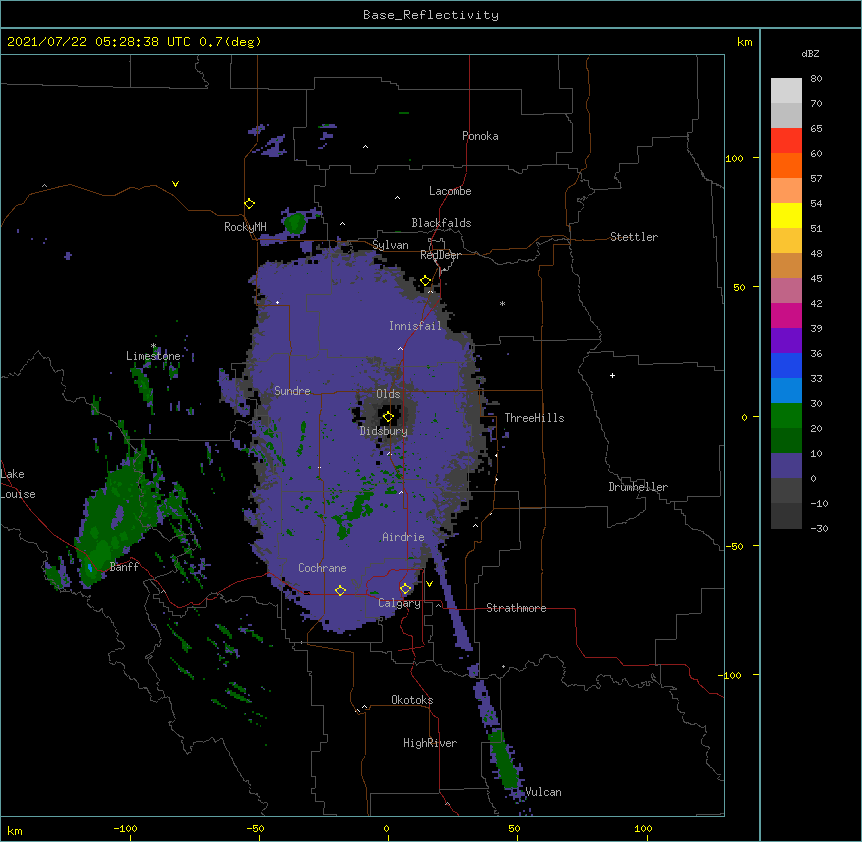Click the yellow diamond marker below RedDeer
This screenshot has width=862, height=842.
426,281
